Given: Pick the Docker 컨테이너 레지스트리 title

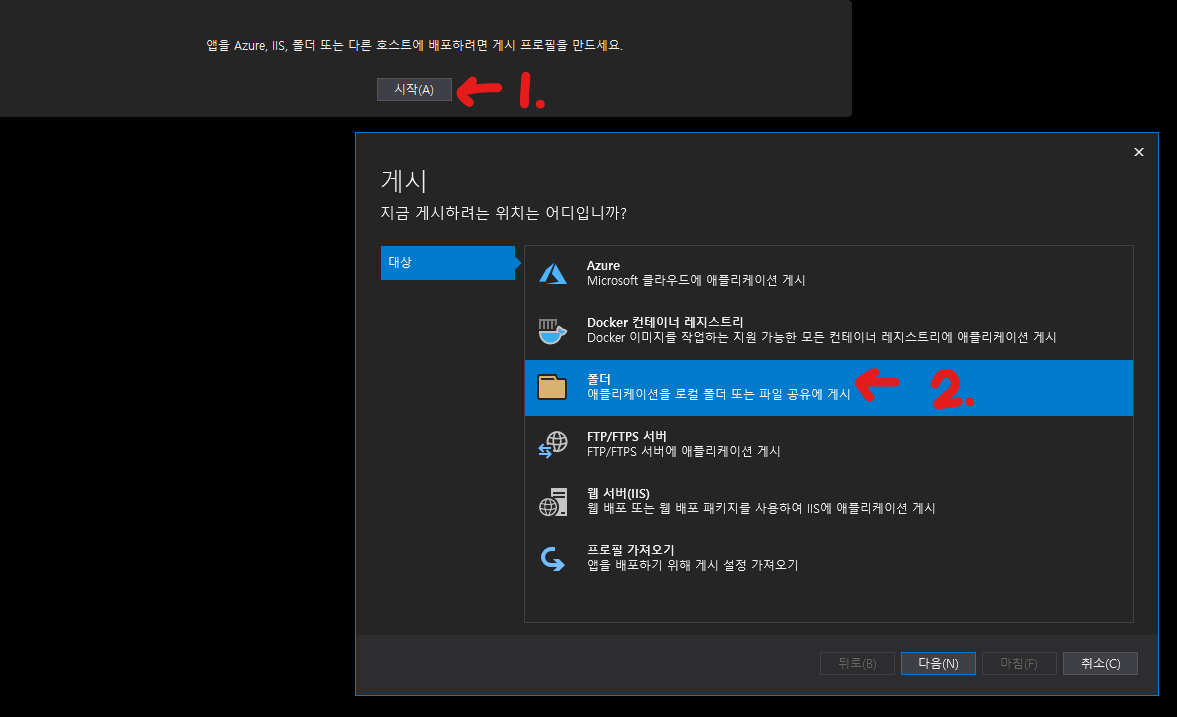Looking at the screenshot, I should 664,322.
